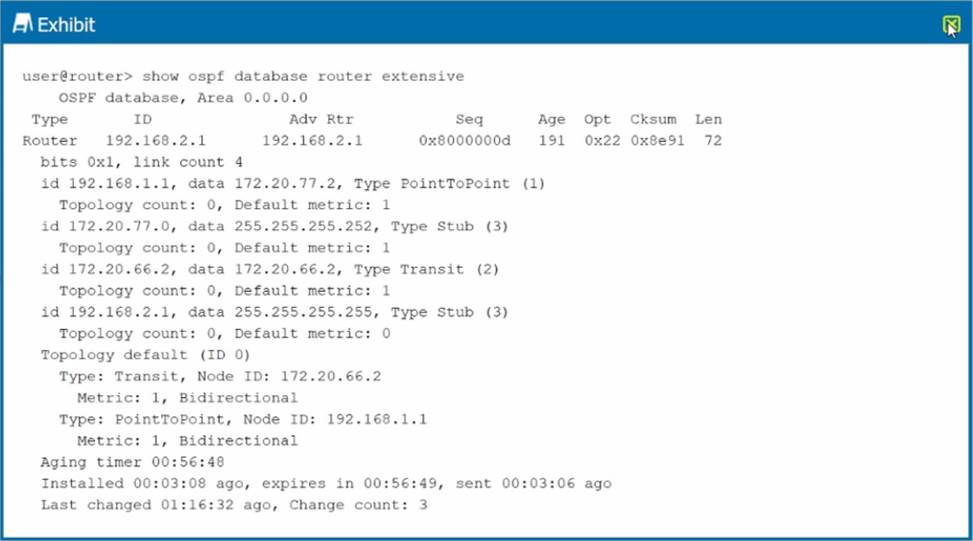Screen dimensions: 973x541
Task: Click the Topology default (ID 0) line
Action: (x=146, y=355)
